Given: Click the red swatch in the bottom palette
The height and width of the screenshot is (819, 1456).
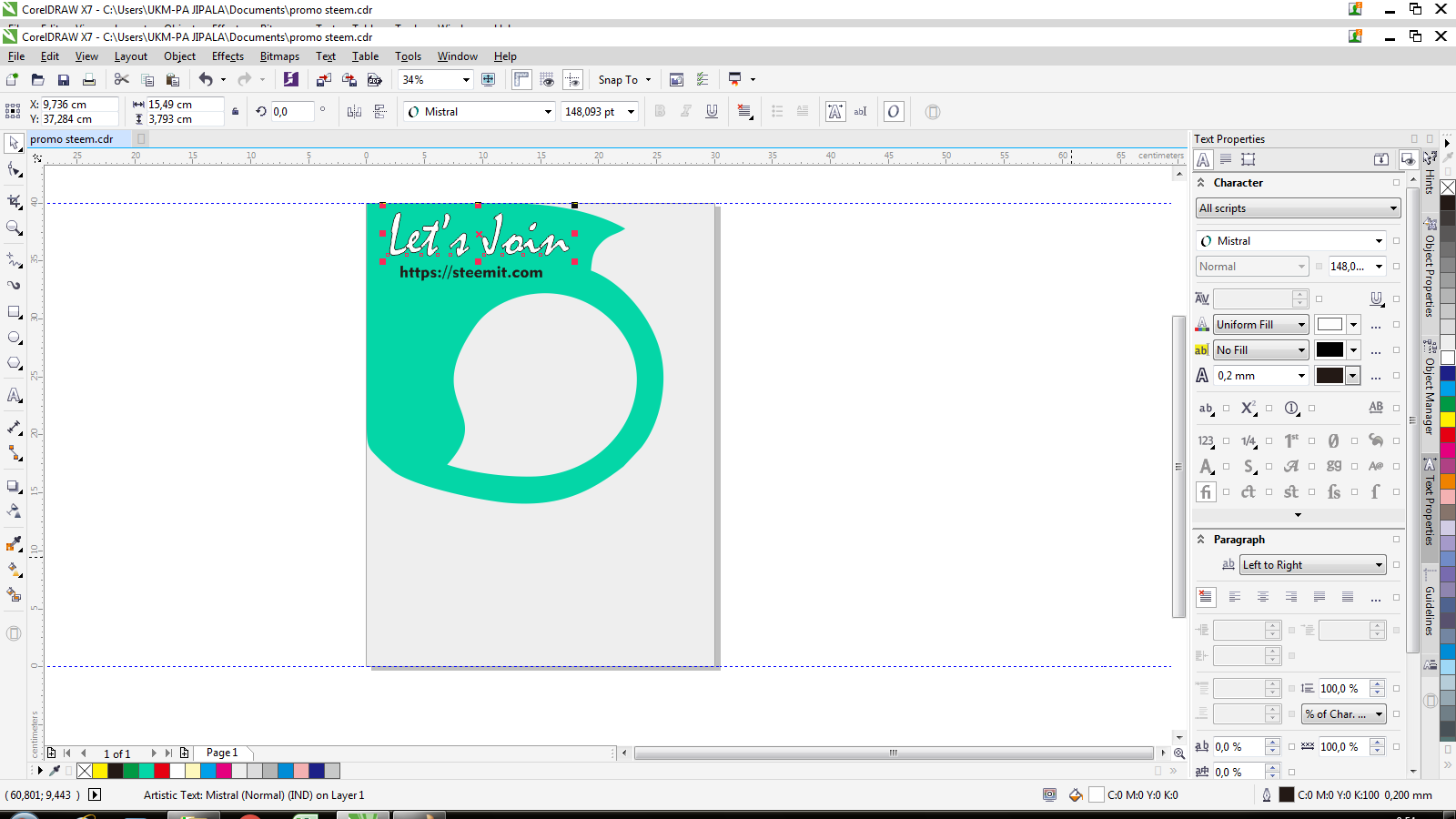Looking at the screenshot, I should point(161,771).
